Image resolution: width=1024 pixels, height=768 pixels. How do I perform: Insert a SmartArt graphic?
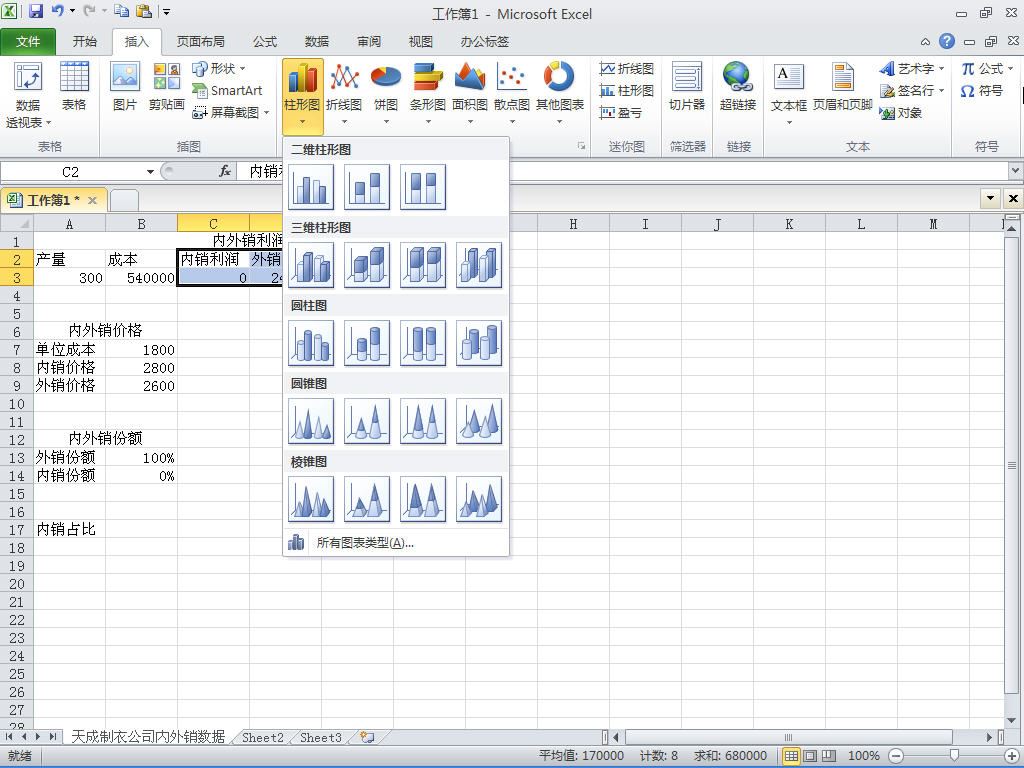point(227,91)
